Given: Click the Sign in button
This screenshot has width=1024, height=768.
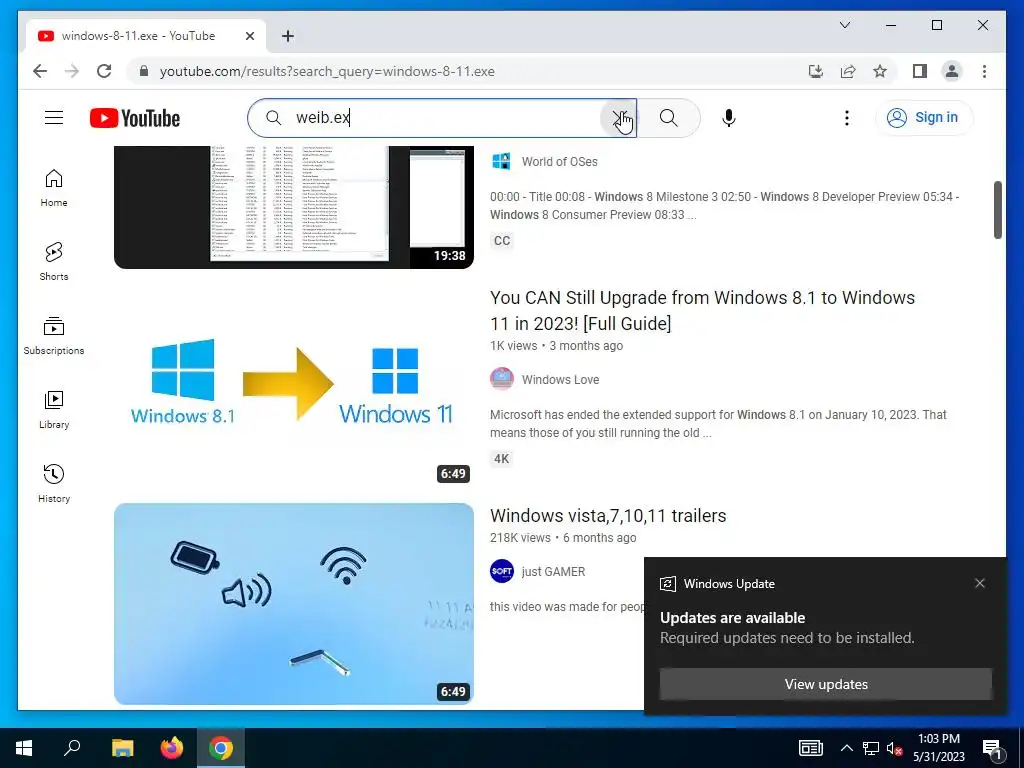Looking at the screenshot, I should (x=923, y=118).
